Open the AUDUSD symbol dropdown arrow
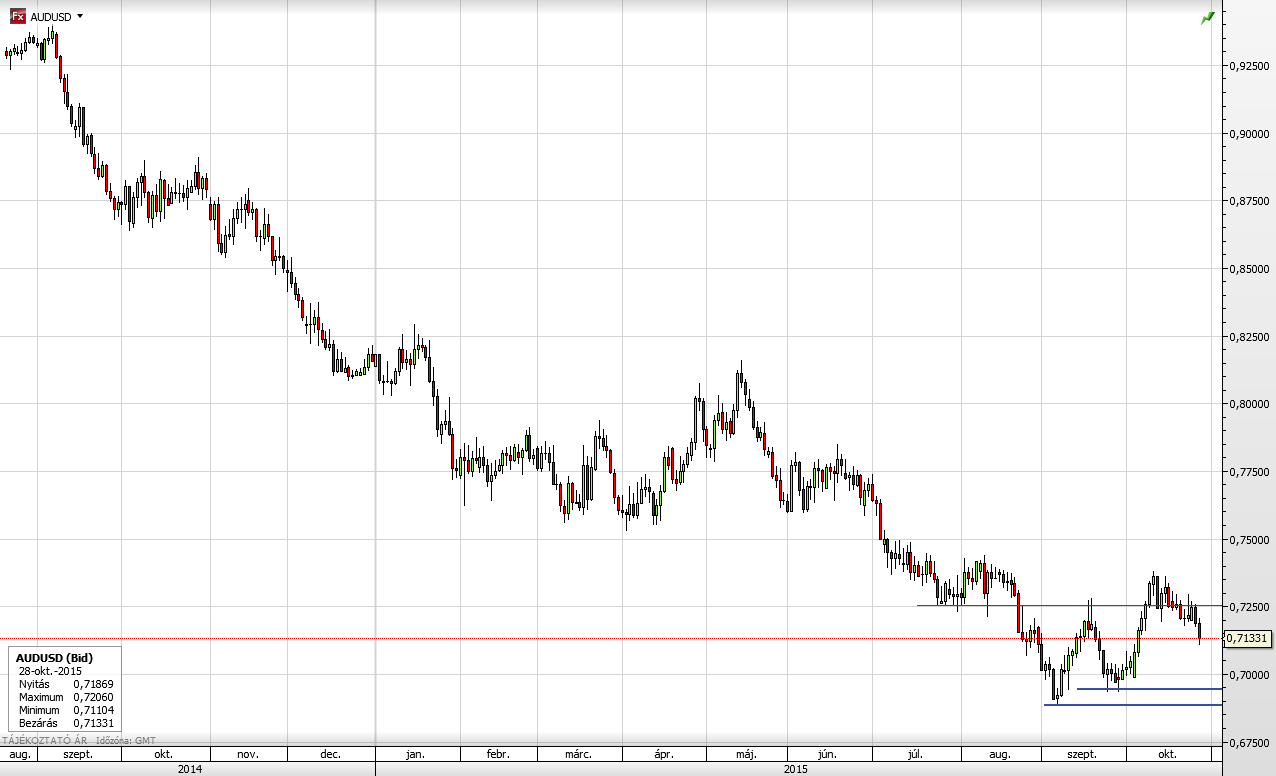The image size is (1276, 776). (80, 17)
